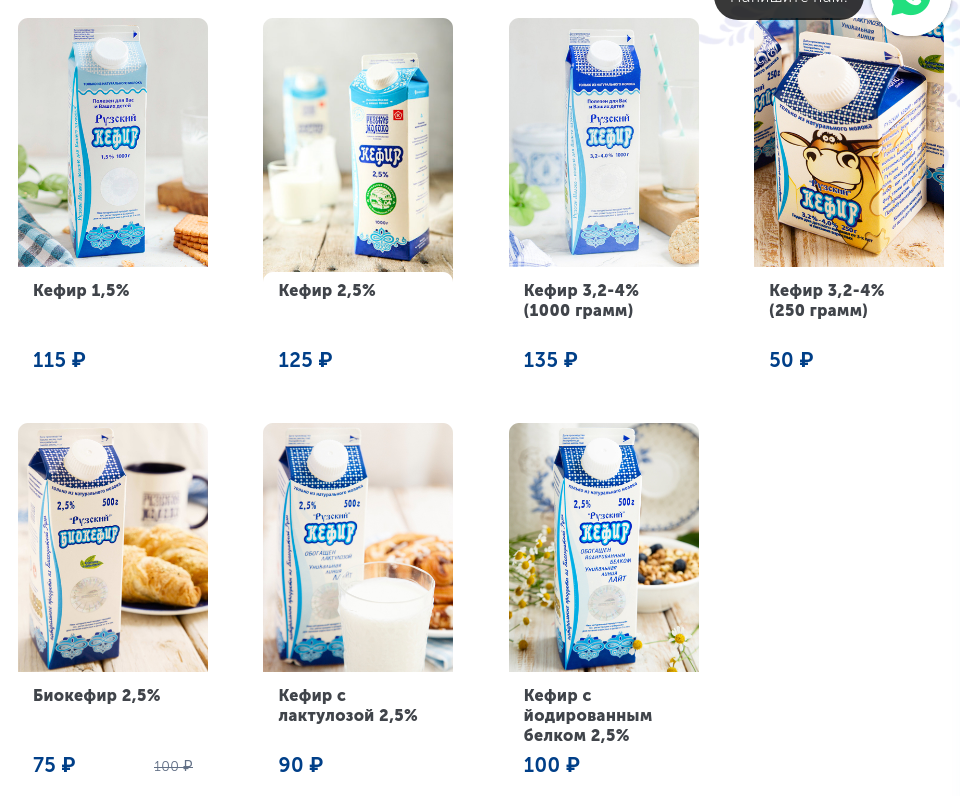
Task: Open Кефир 3,2-4% 1000 грамм image
Action: [604, 142]
